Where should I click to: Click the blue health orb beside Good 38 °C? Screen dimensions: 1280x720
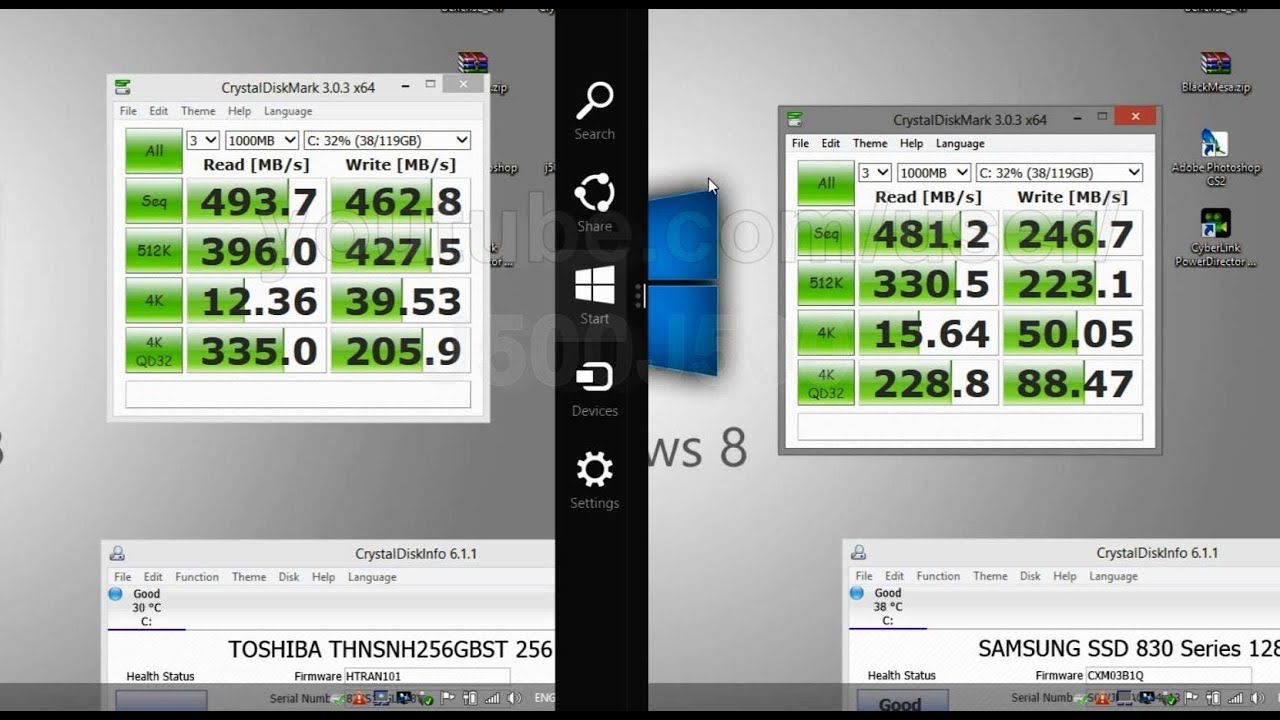(x=856, y=593)
